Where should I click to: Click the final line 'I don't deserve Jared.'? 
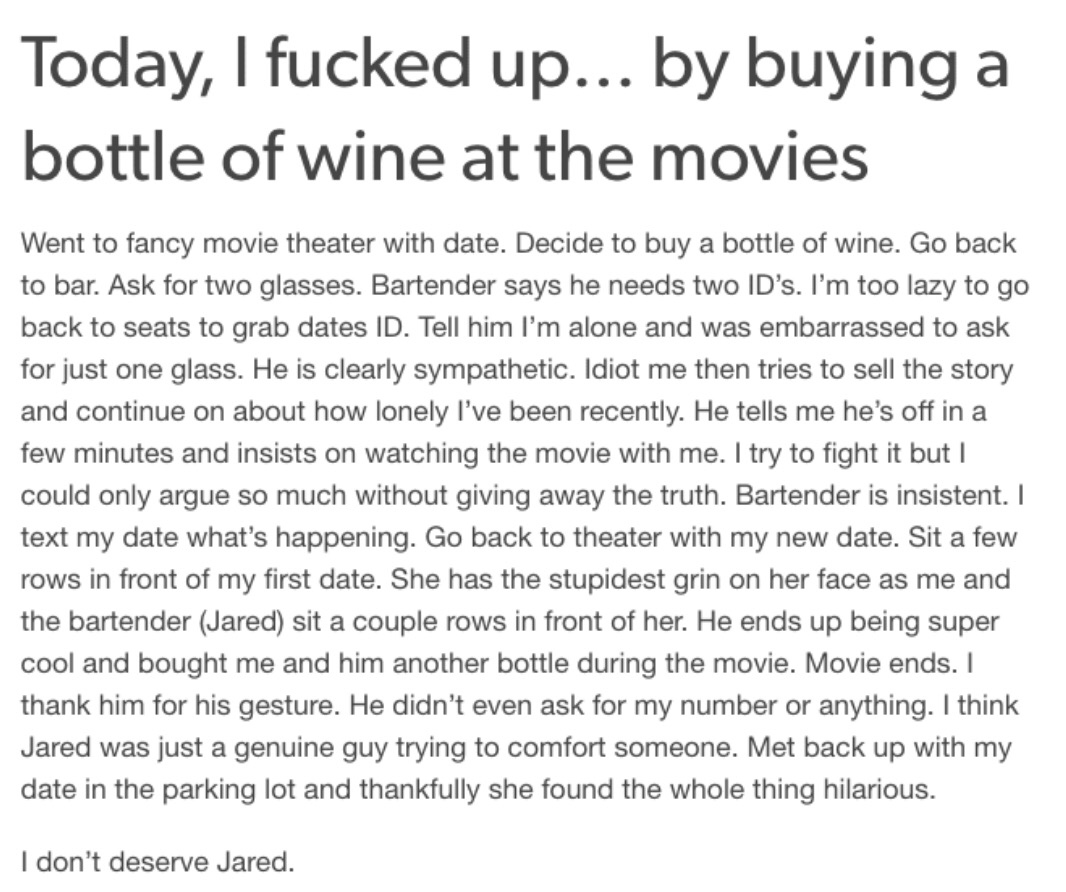coord(158,863)
